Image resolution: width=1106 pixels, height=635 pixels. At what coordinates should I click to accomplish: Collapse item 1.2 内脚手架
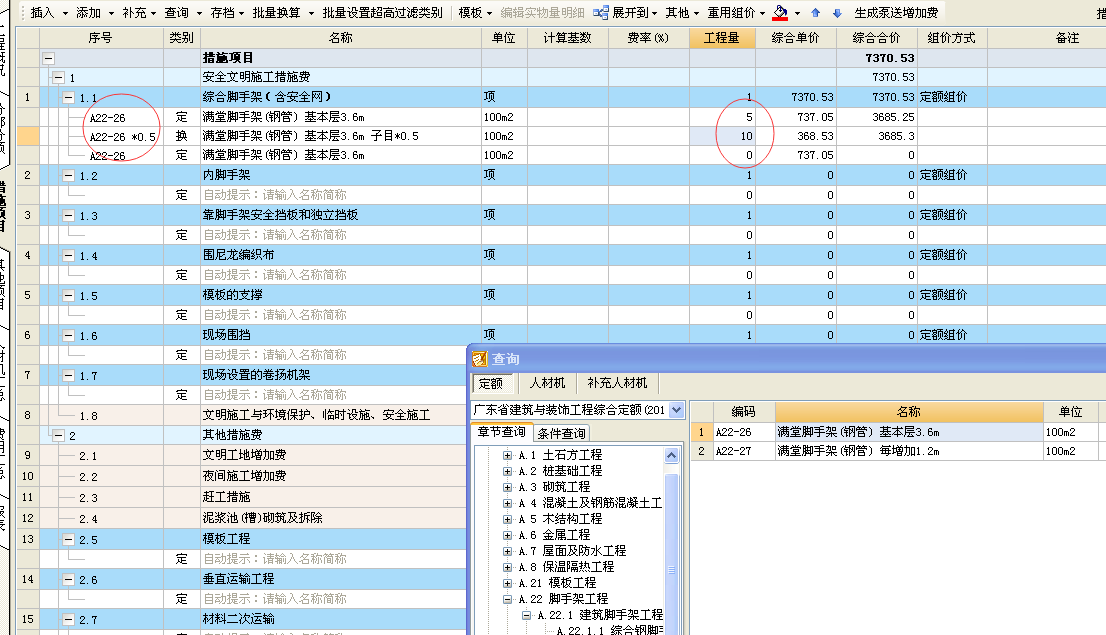pyautogui.click(x=68, y=176)
